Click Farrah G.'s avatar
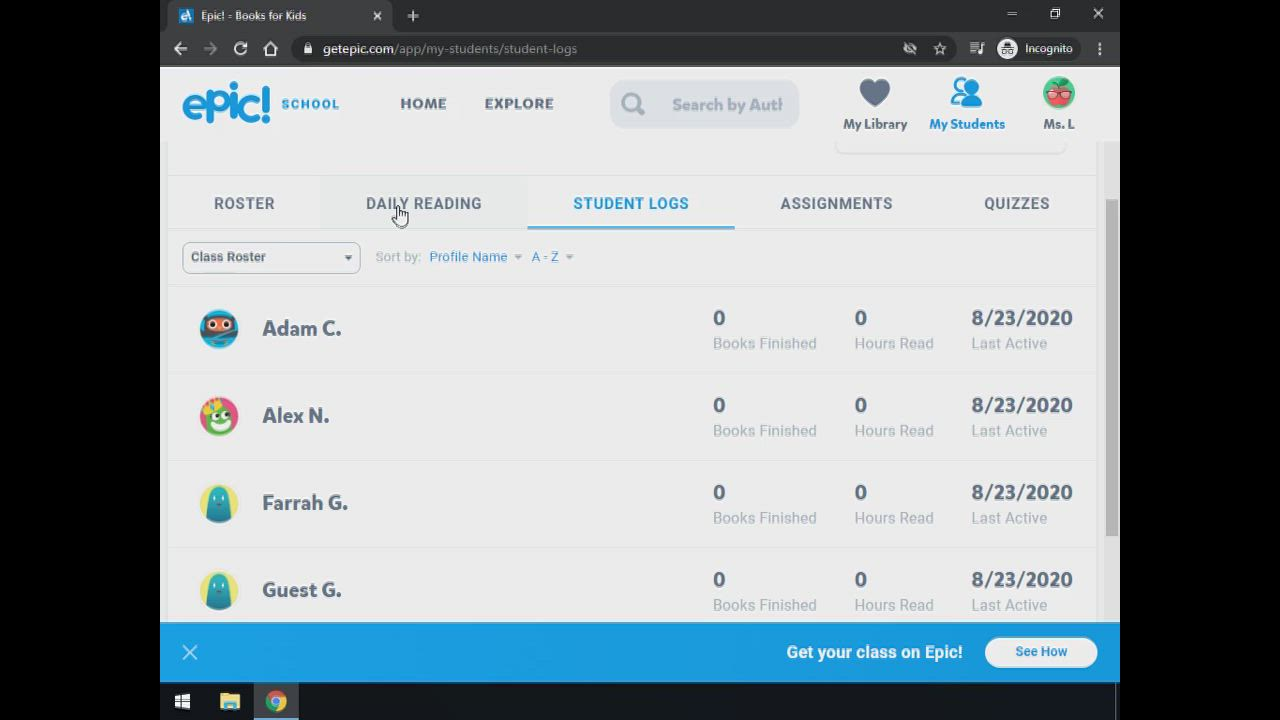Viewport: 1280px width, 720px height. pyautogui.click(x=219, y=503)
